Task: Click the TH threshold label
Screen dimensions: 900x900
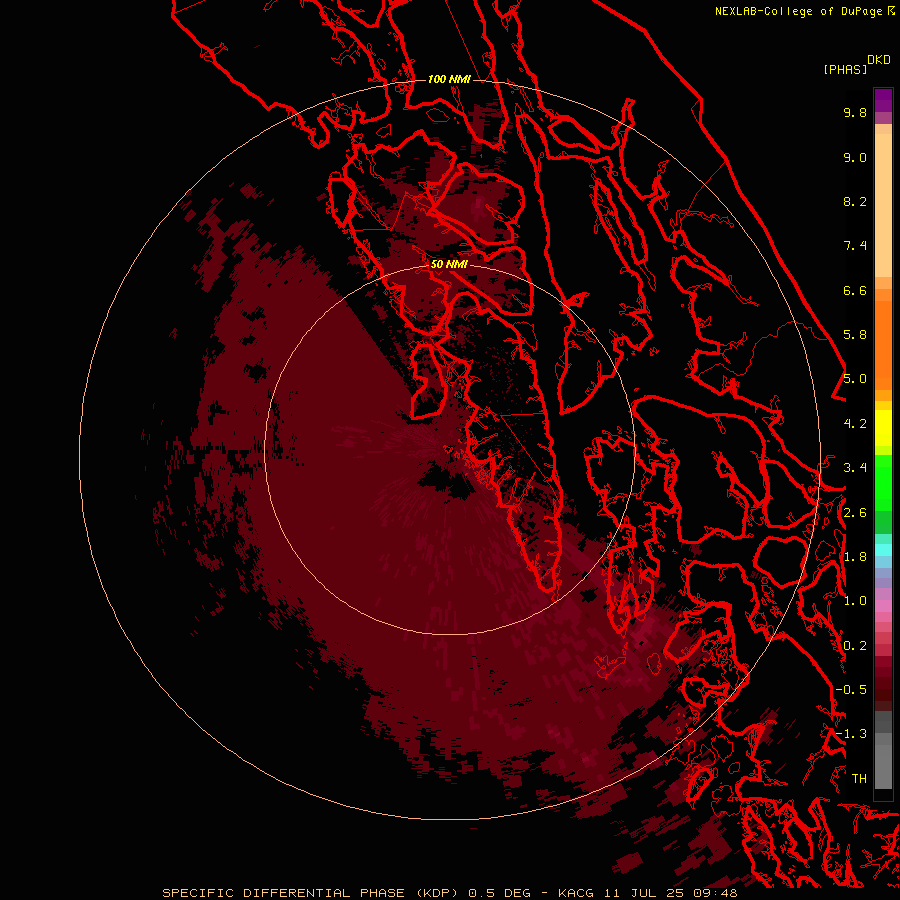Action: coord(859,779)
